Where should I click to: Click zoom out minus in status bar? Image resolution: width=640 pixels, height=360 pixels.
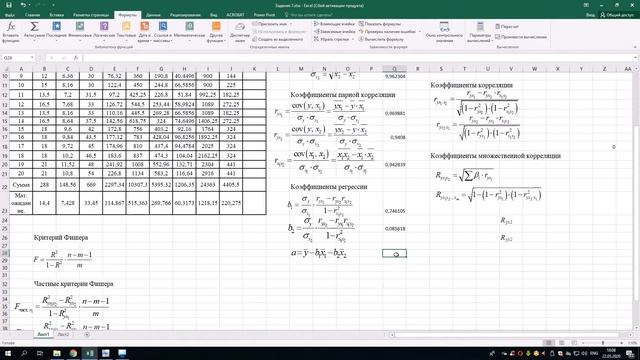583,343
